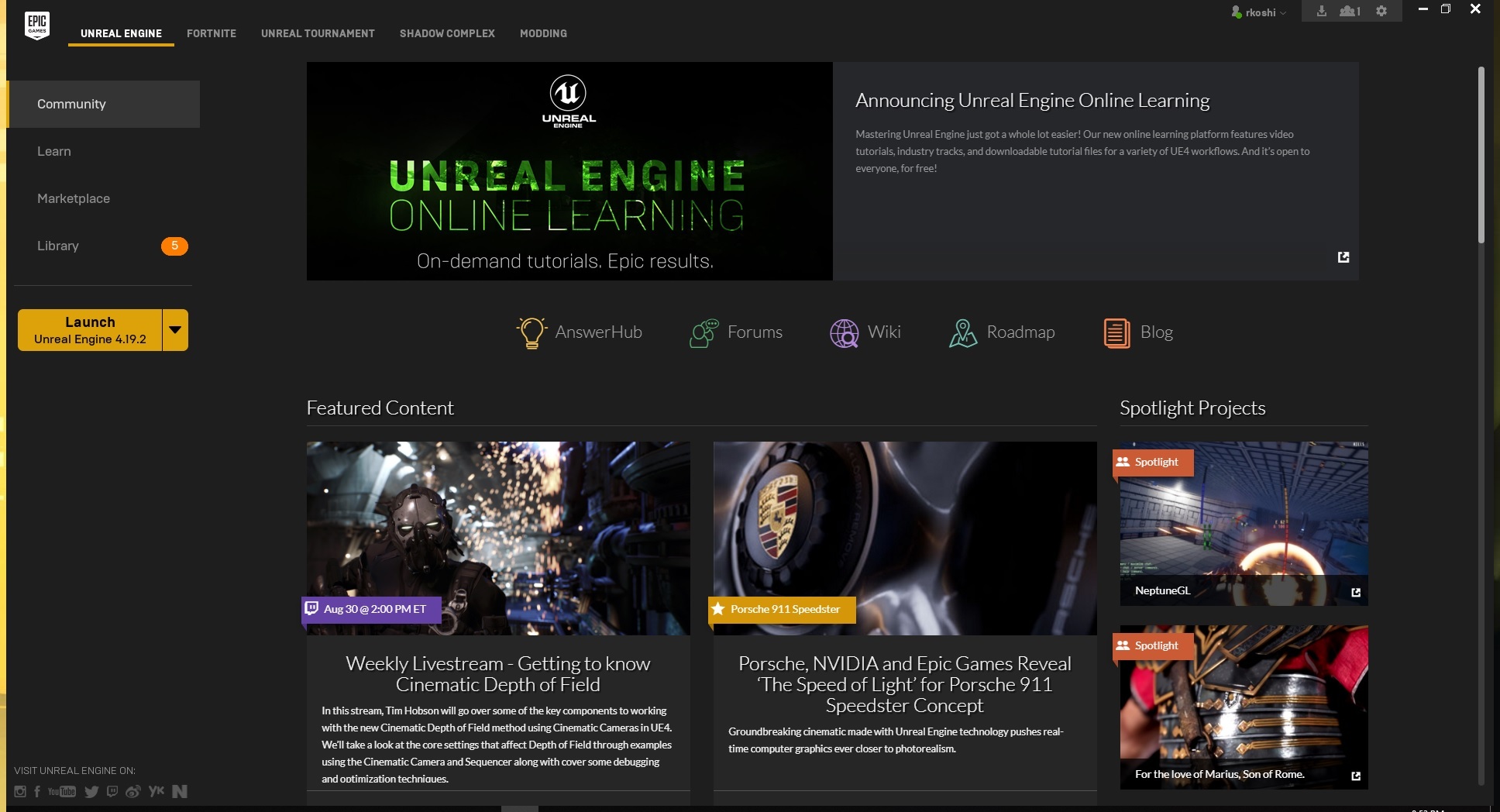Launch Unreal Engine 4.19.2
The image size is (1500, 812).
[x=90, y=330]
